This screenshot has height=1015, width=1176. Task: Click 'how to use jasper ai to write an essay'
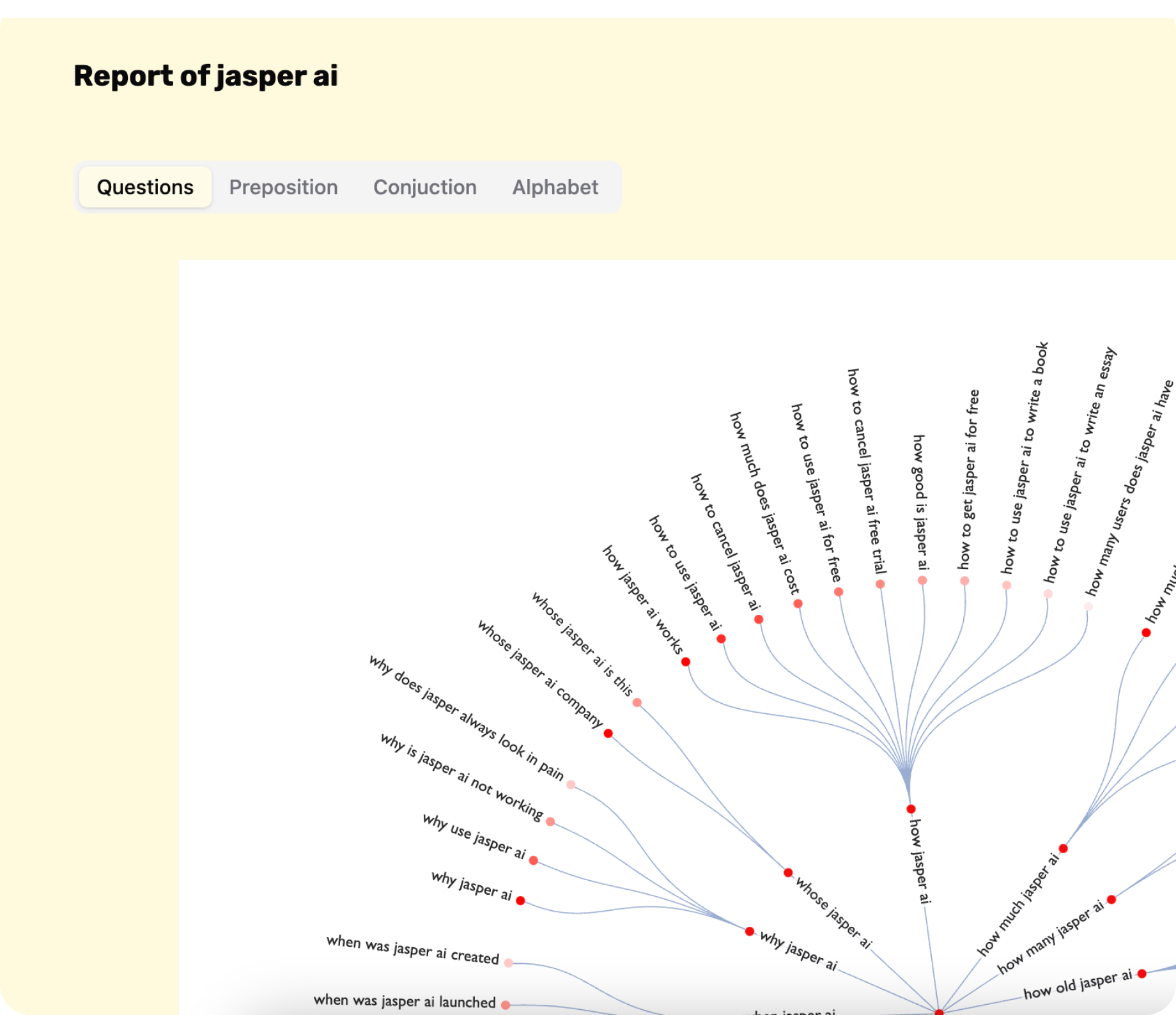point(1079,465)
